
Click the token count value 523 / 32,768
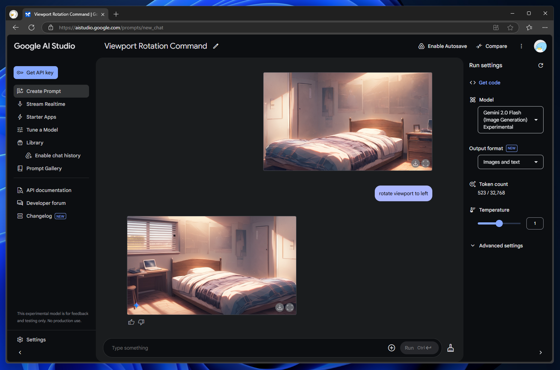coord(491,193)
